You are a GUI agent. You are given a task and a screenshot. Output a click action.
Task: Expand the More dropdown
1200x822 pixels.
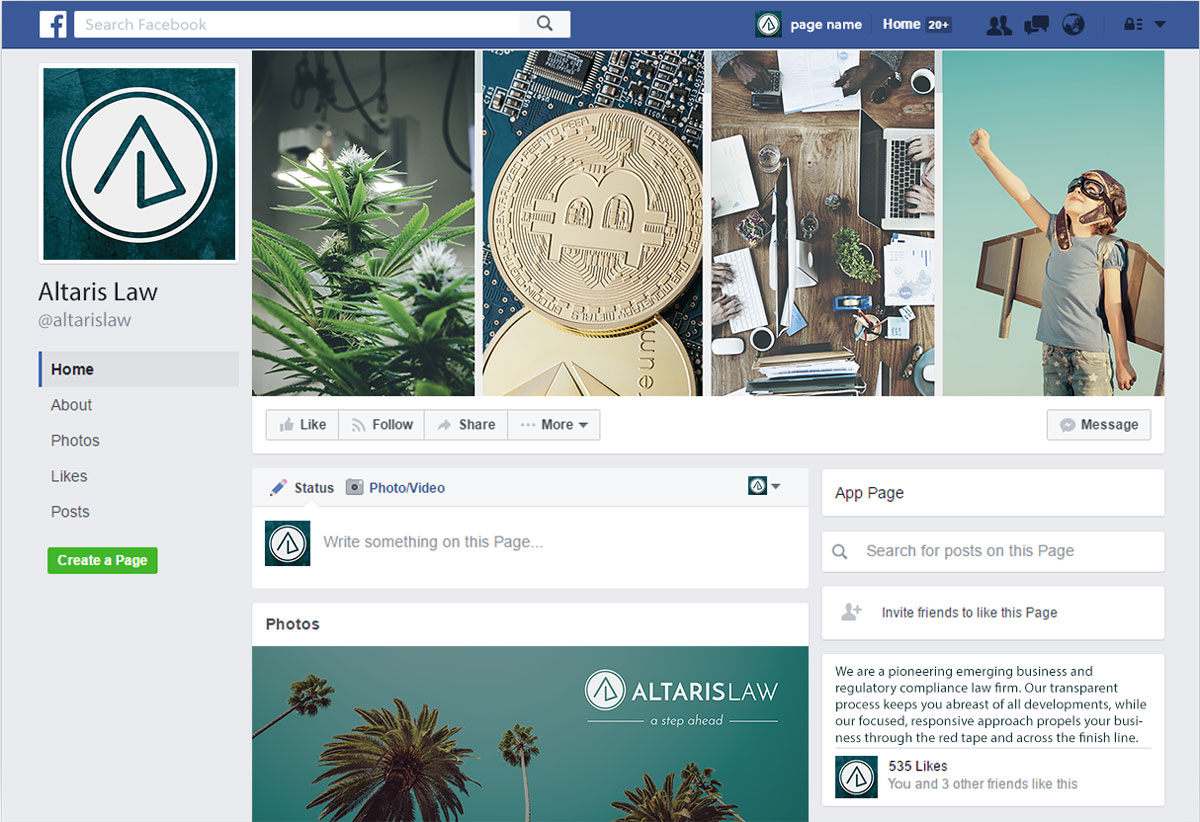coord(554,425)
